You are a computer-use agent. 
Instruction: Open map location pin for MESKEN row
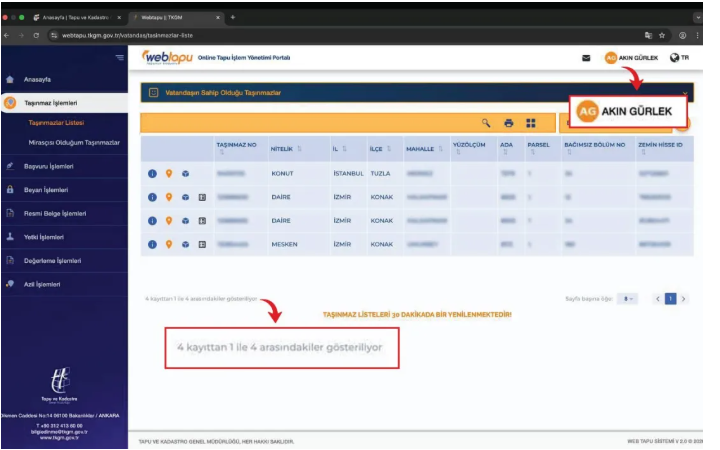coord(169,243)
